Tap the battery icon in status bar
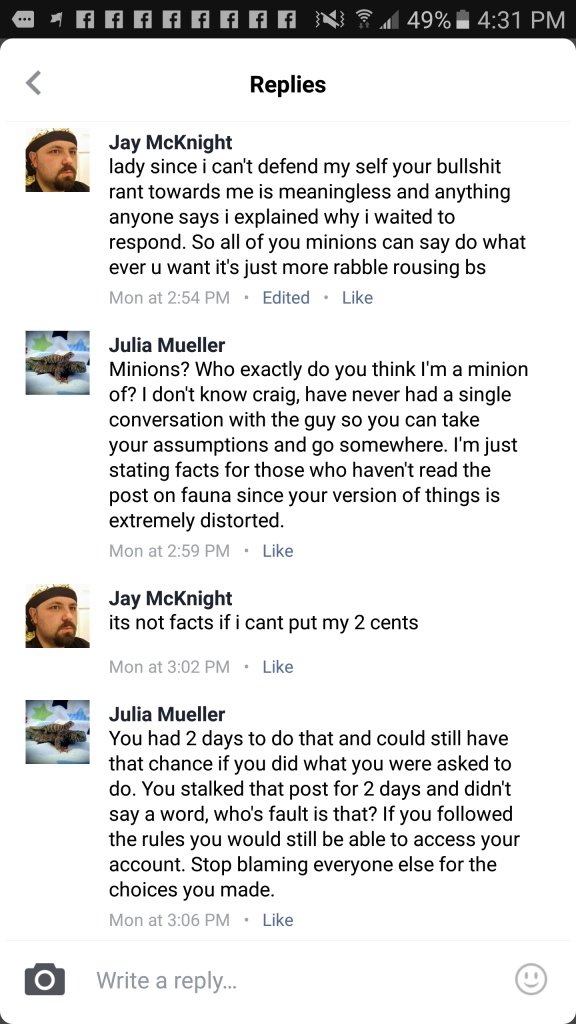576x1024 pixels. (462, 20)
